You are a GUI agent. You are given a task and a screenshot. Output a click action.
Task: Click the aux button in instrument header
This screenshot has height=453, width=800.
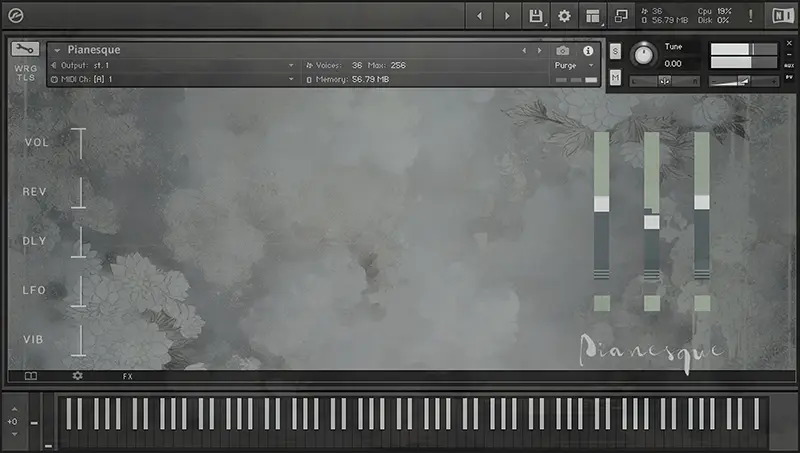[789, 65]
